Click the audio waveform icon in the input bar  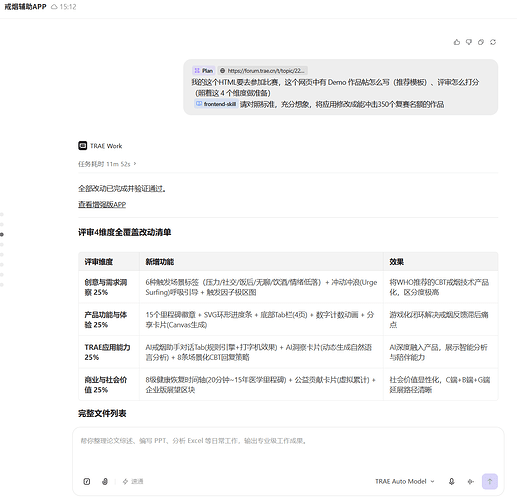pos(470,481)
